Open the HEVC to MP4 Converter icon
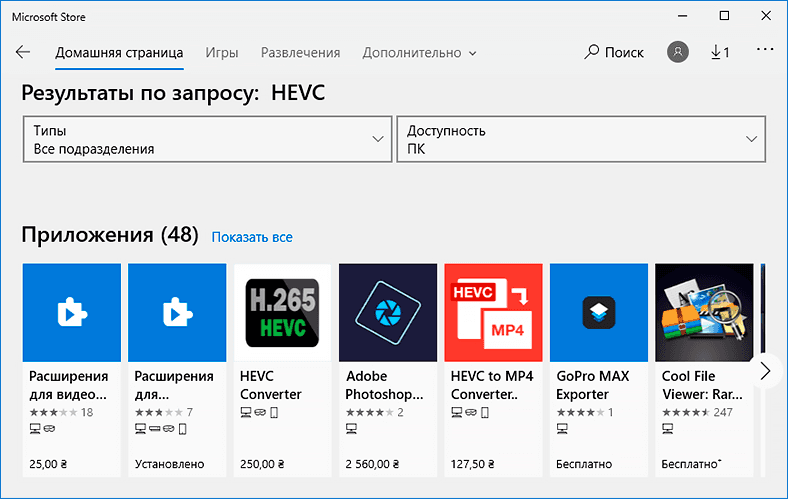Image resolution: width=788 pixels, height=499 pixels. point(494,313)
